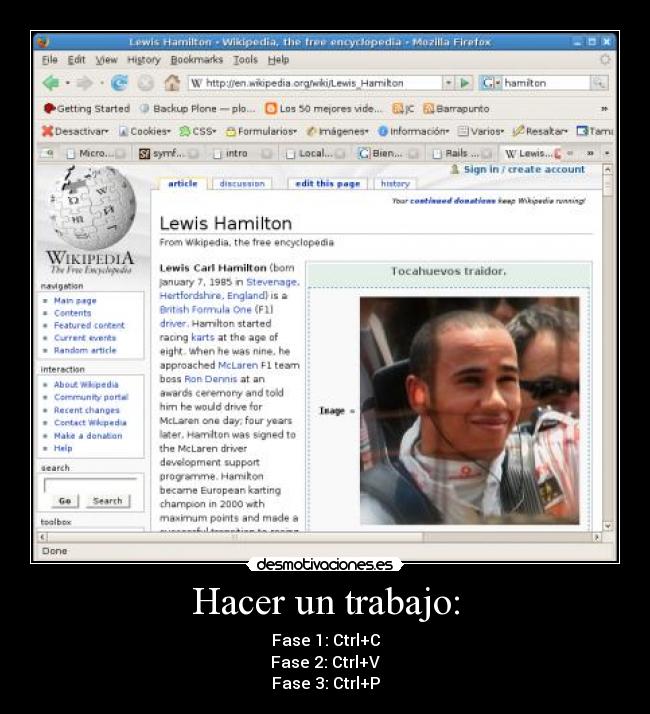Click the Make a donation link
The height and width of the screenshot is (714, 650).
(88, 436)
